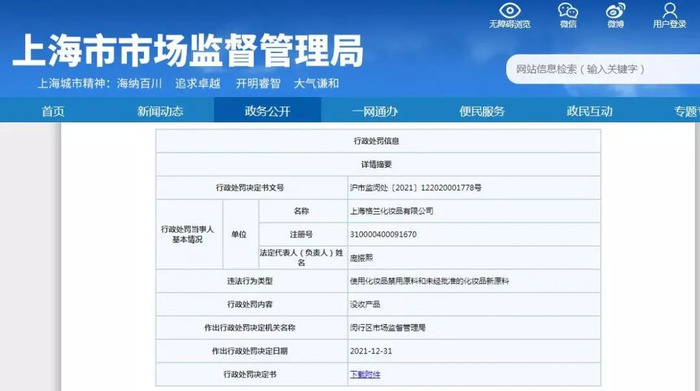Click the decision date 2021-12-31 cell

coord(474,351)
